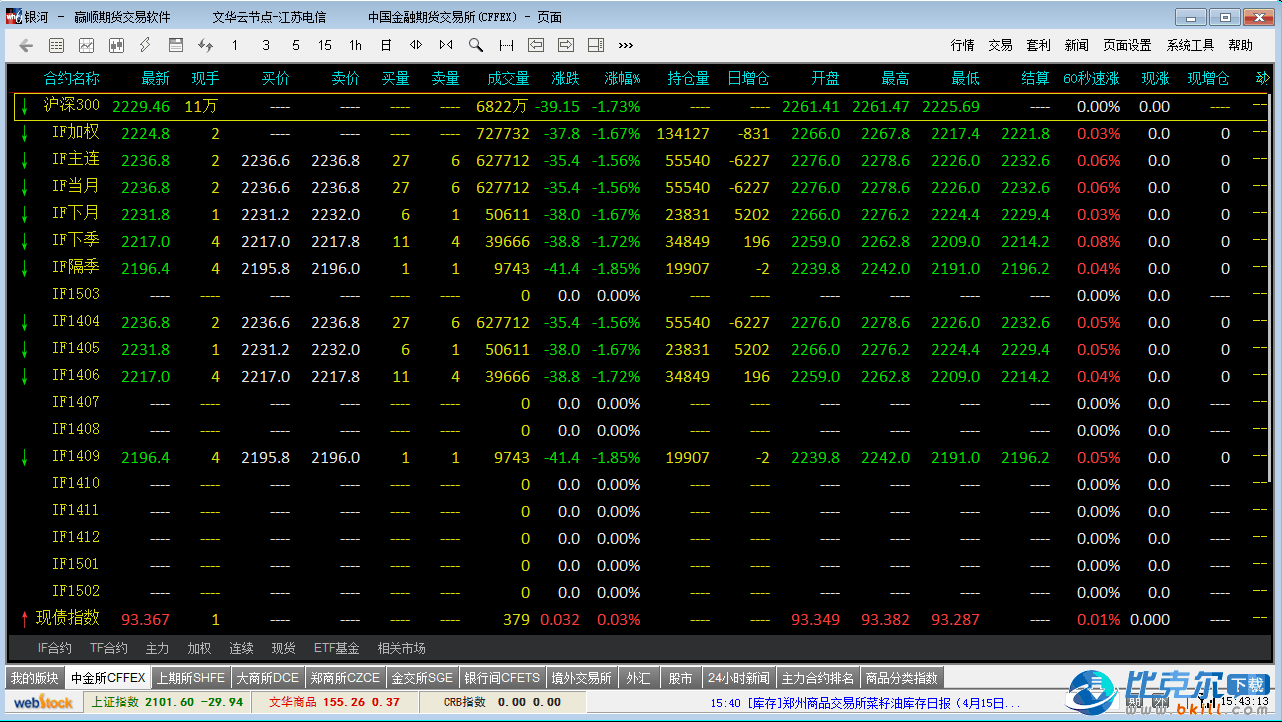Select the IF加权 contract row
The height and width of the screenshot is (722, 1282).
pos(640,133)
